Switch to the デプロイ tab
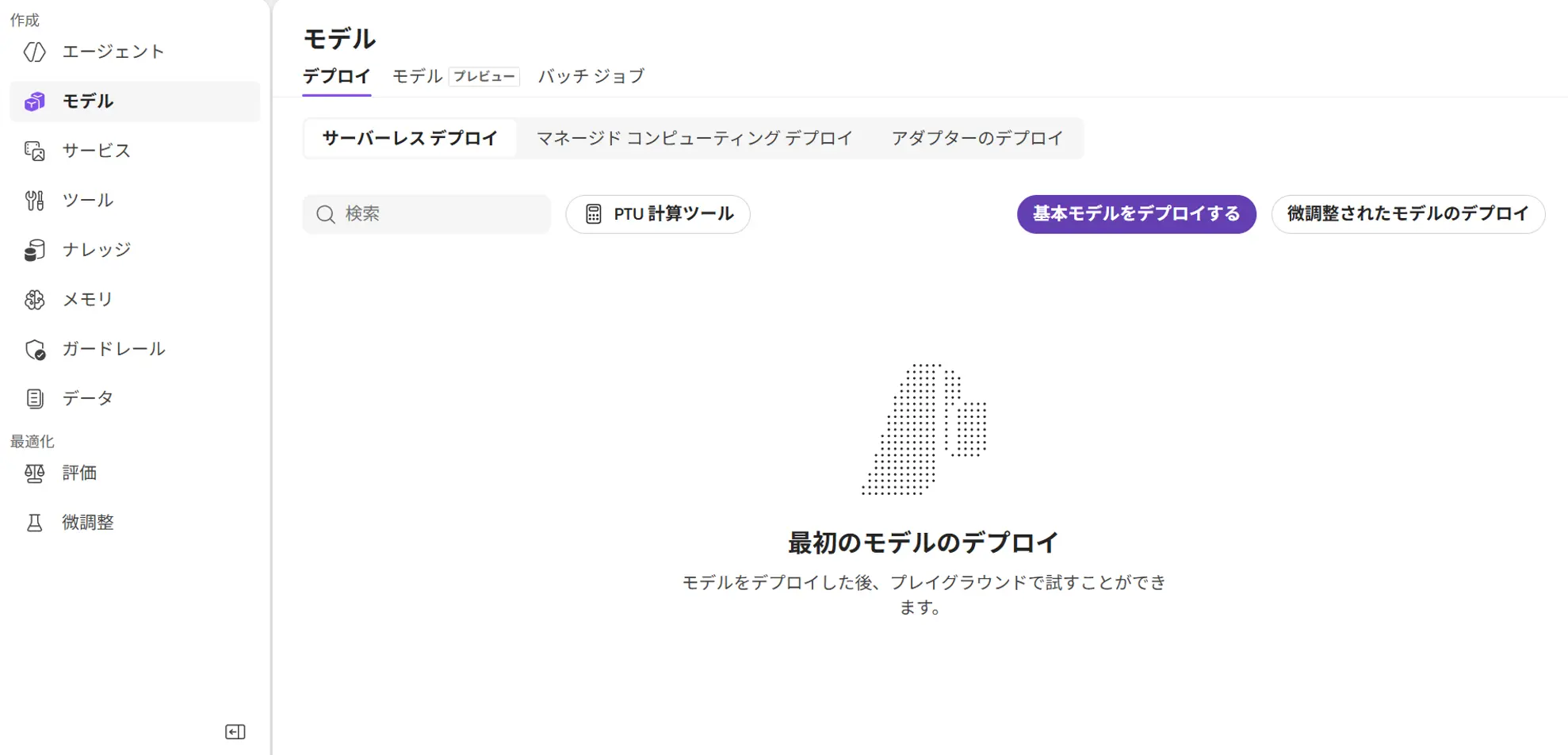Viewport: 1568px width, 755px height. click(x=337, y=76)
